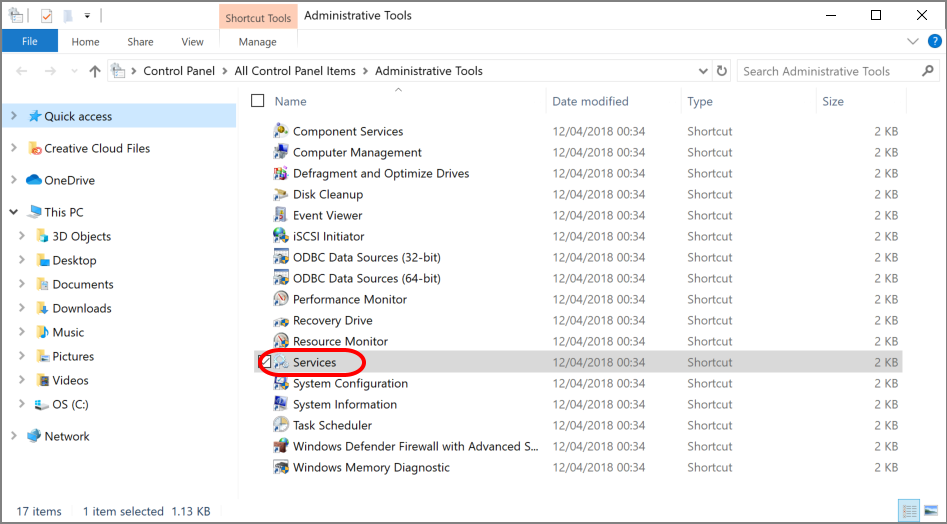Click the Resource Monitor icon
The image size is (947, 524).
click(x=281, y=341)
